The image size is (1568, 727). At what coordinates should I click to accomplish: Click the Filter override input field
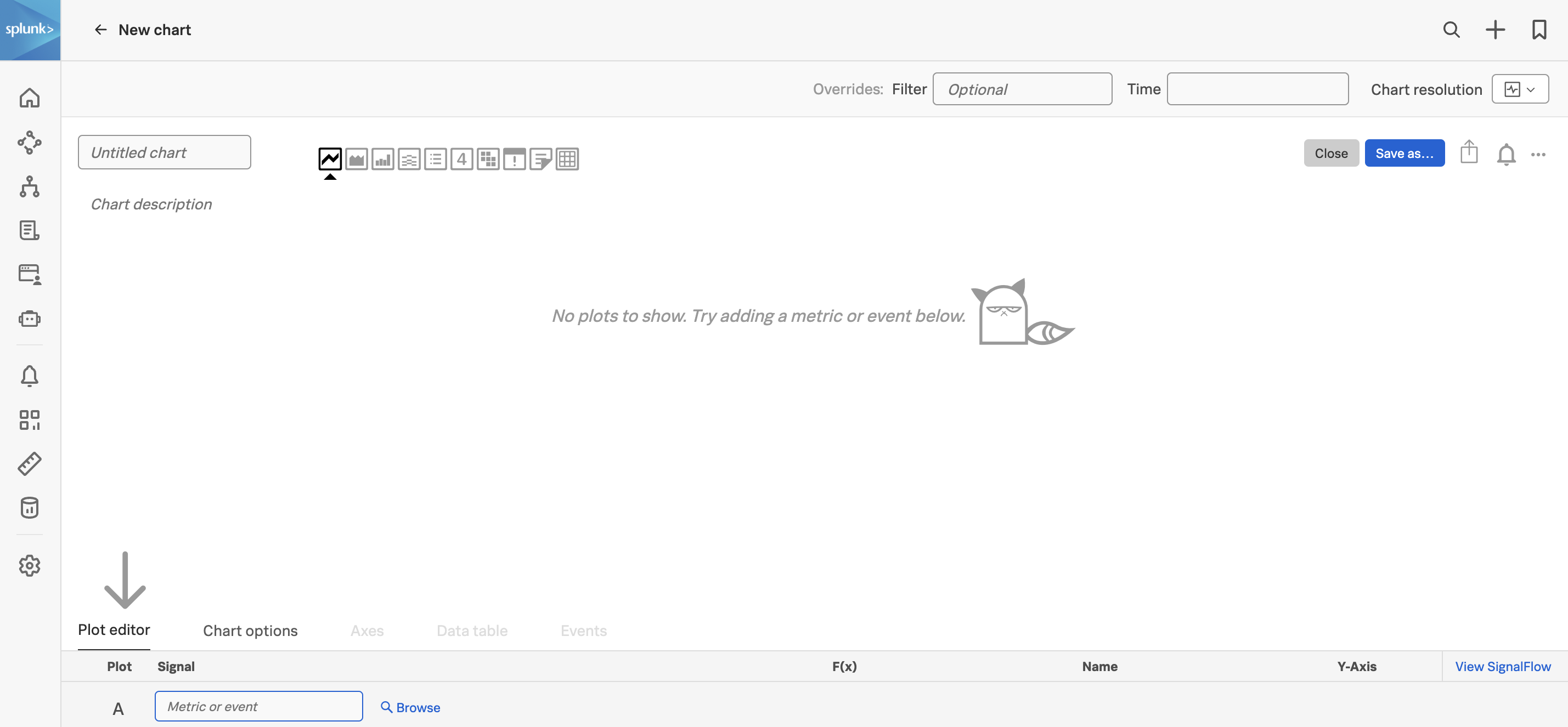click(x=1022, y=88)
